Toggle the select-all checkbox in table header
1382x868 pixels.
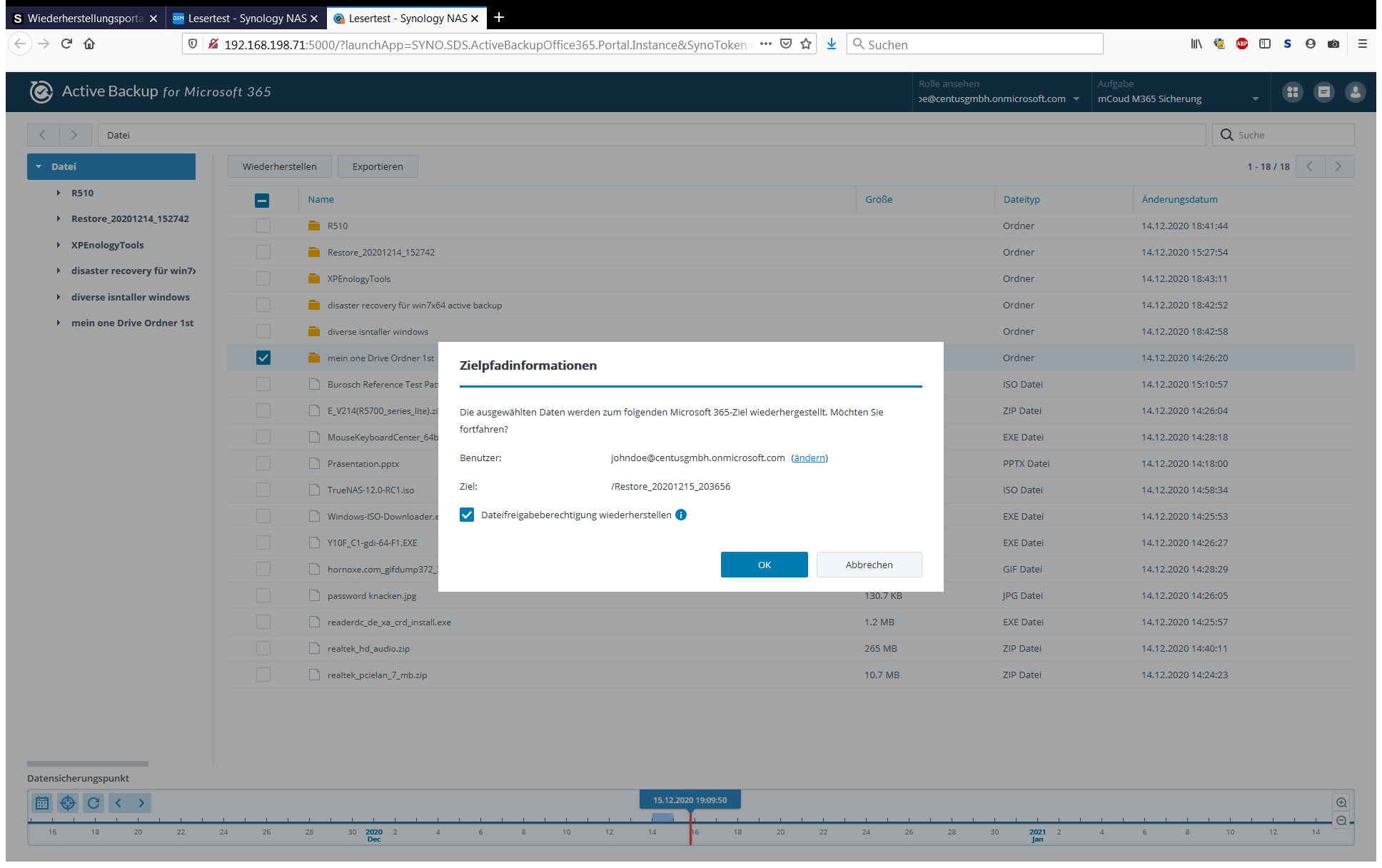(262, 201)
